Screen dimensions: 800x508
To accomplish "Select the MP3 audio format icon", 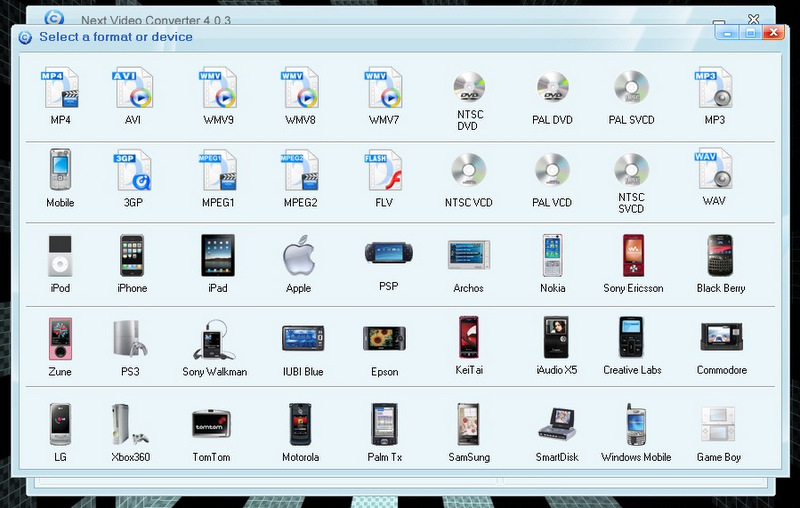I will click(x=714, y=87).
